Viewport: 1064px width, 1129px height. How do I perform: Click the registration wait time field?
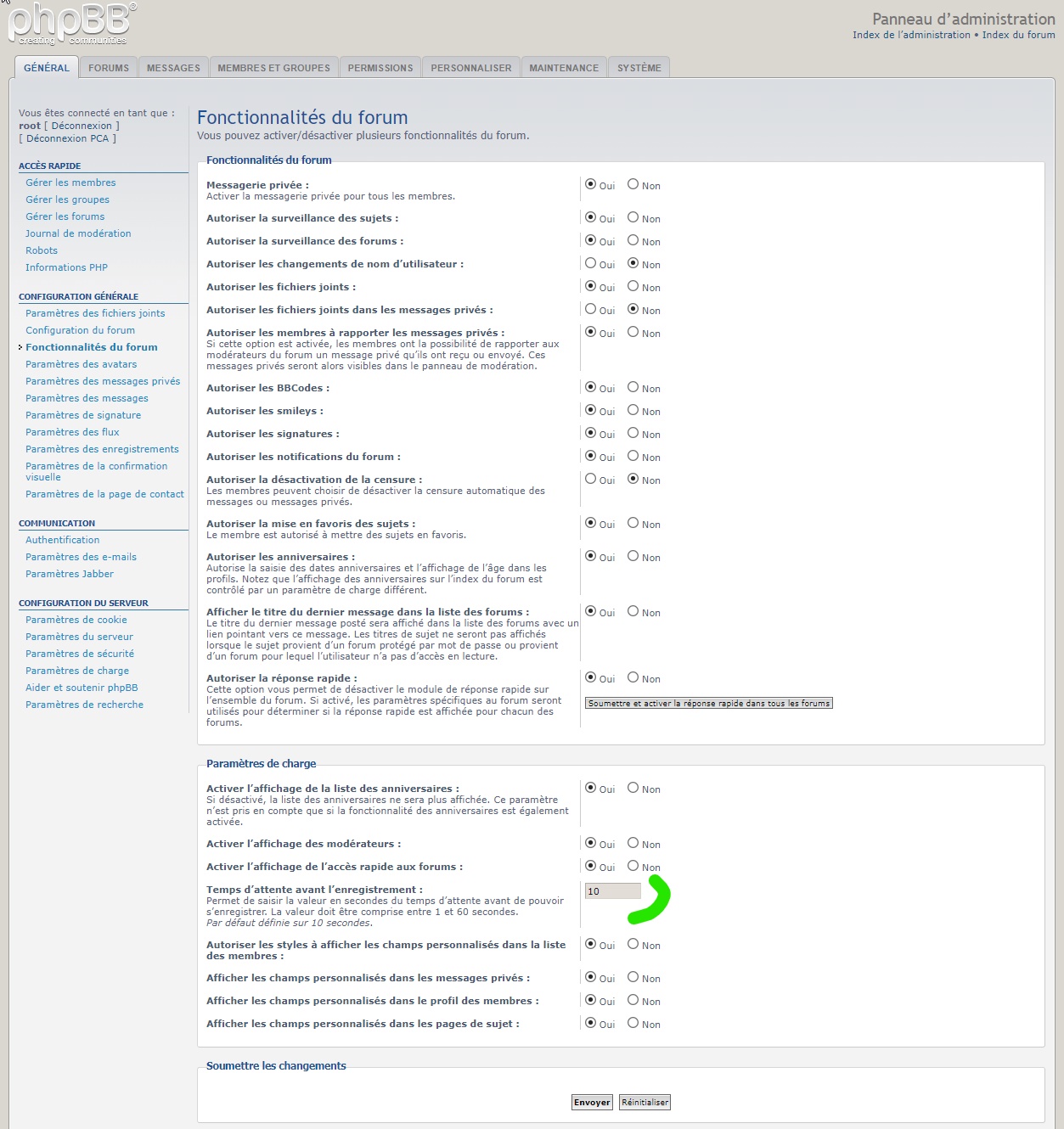pos(612,891)
